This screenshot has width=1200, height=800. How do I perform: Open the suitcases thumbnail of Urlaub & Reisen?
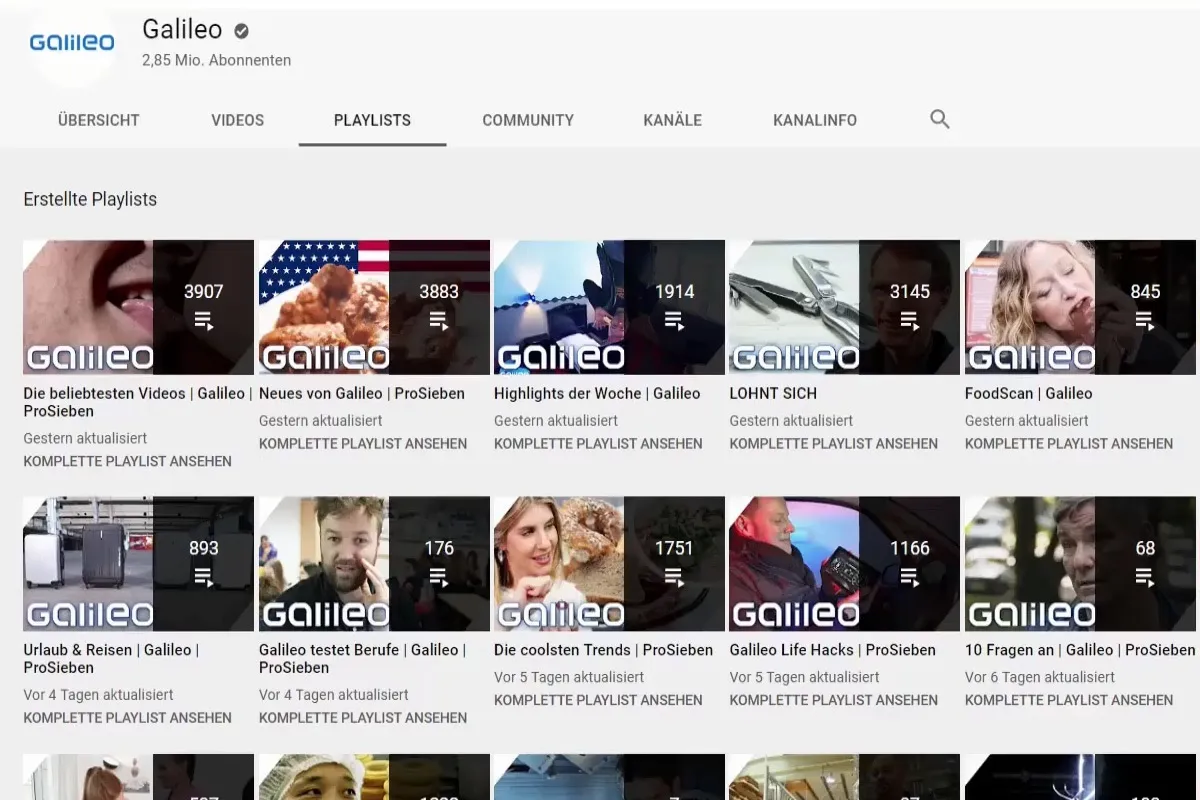pyautogui.click(x=139, y=564)
